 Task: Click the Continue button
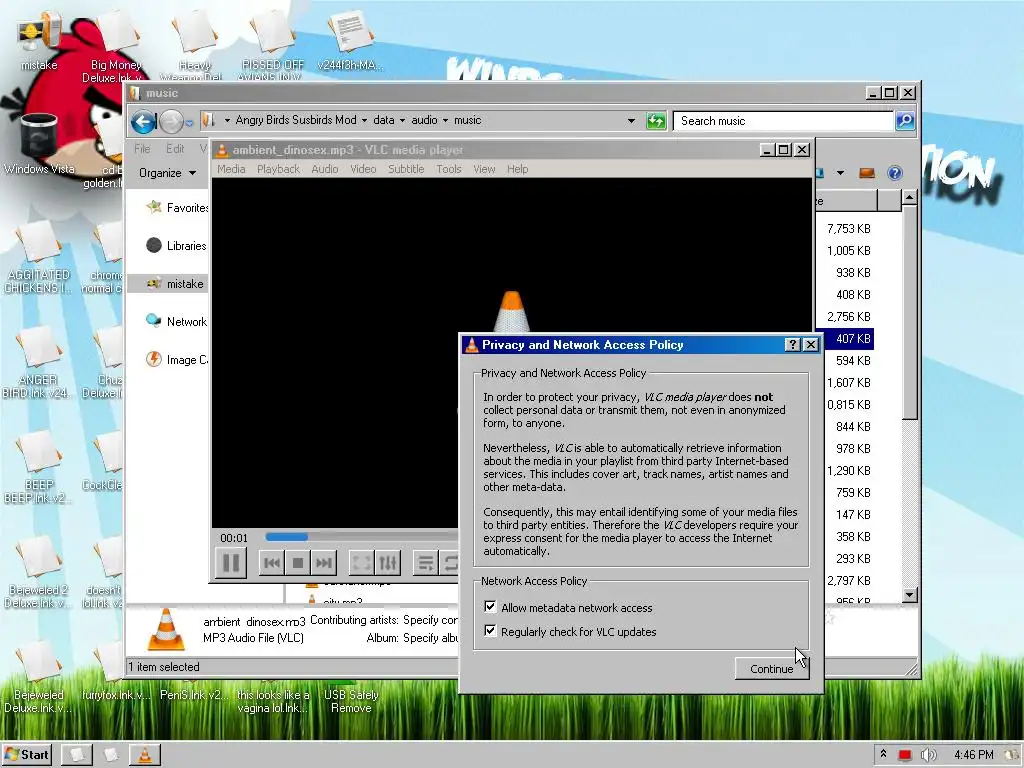coord(771,669)
